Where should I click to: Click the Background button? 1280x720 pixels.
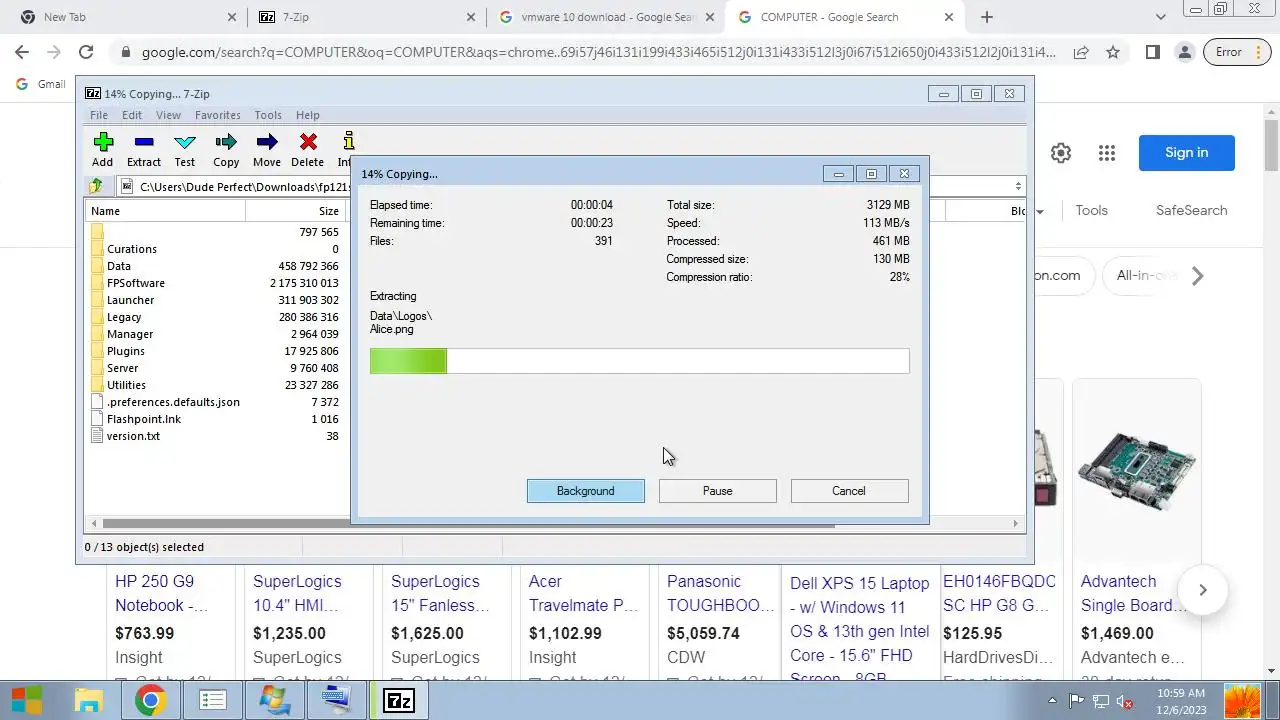[586, 491]
